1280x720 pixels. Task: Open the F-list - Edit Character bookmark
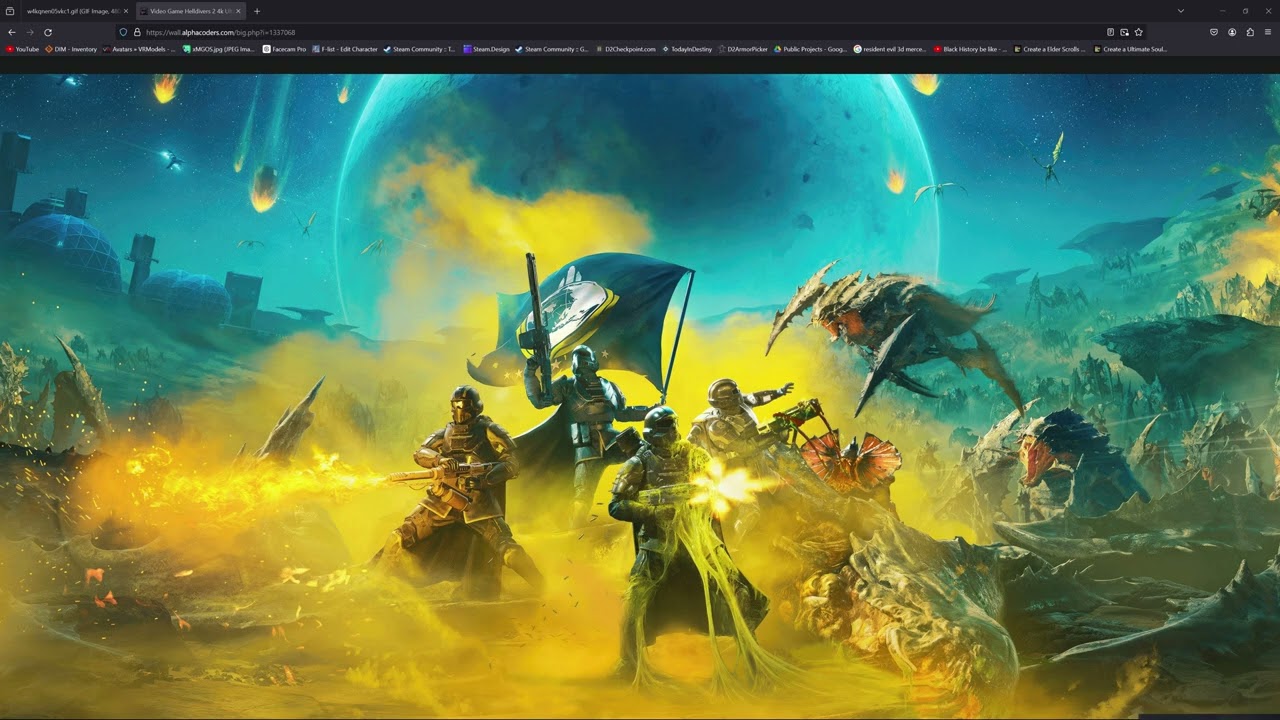tap(345, 49)
